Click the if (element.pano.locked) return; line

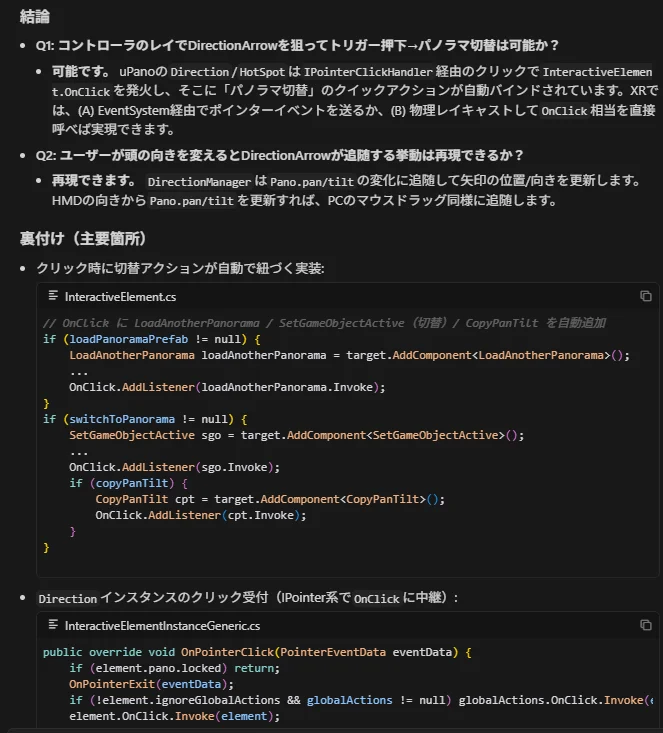pos(174,668)
